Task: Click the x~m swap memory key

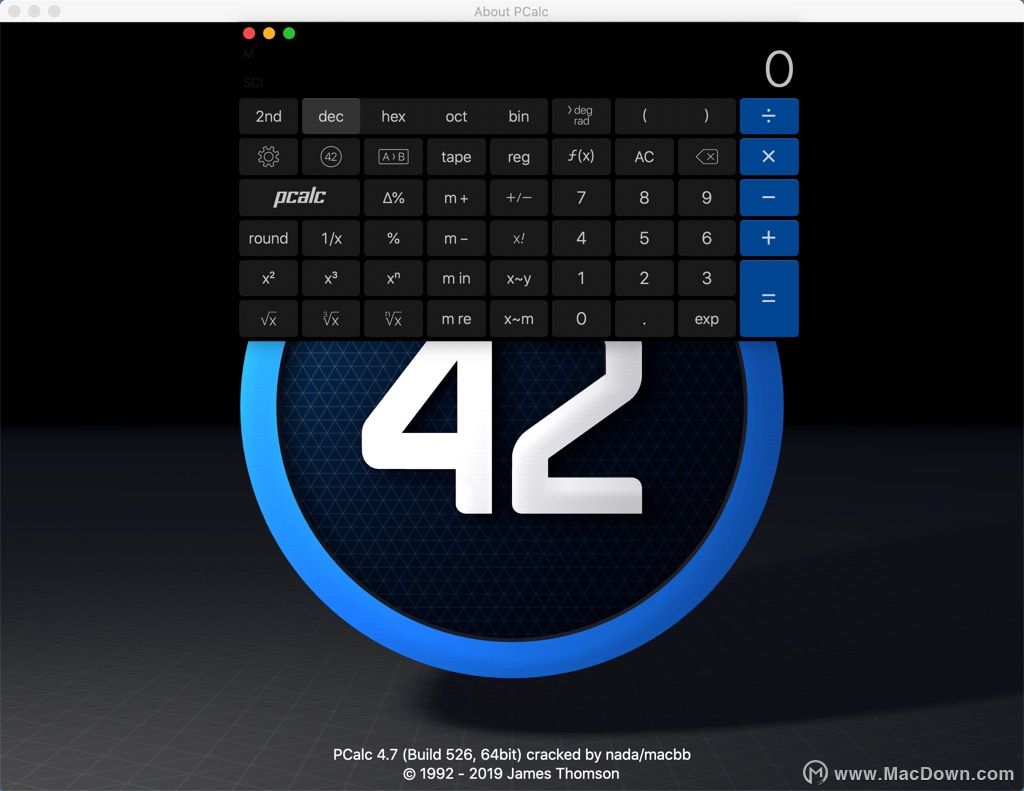Action: pos(519,319)
